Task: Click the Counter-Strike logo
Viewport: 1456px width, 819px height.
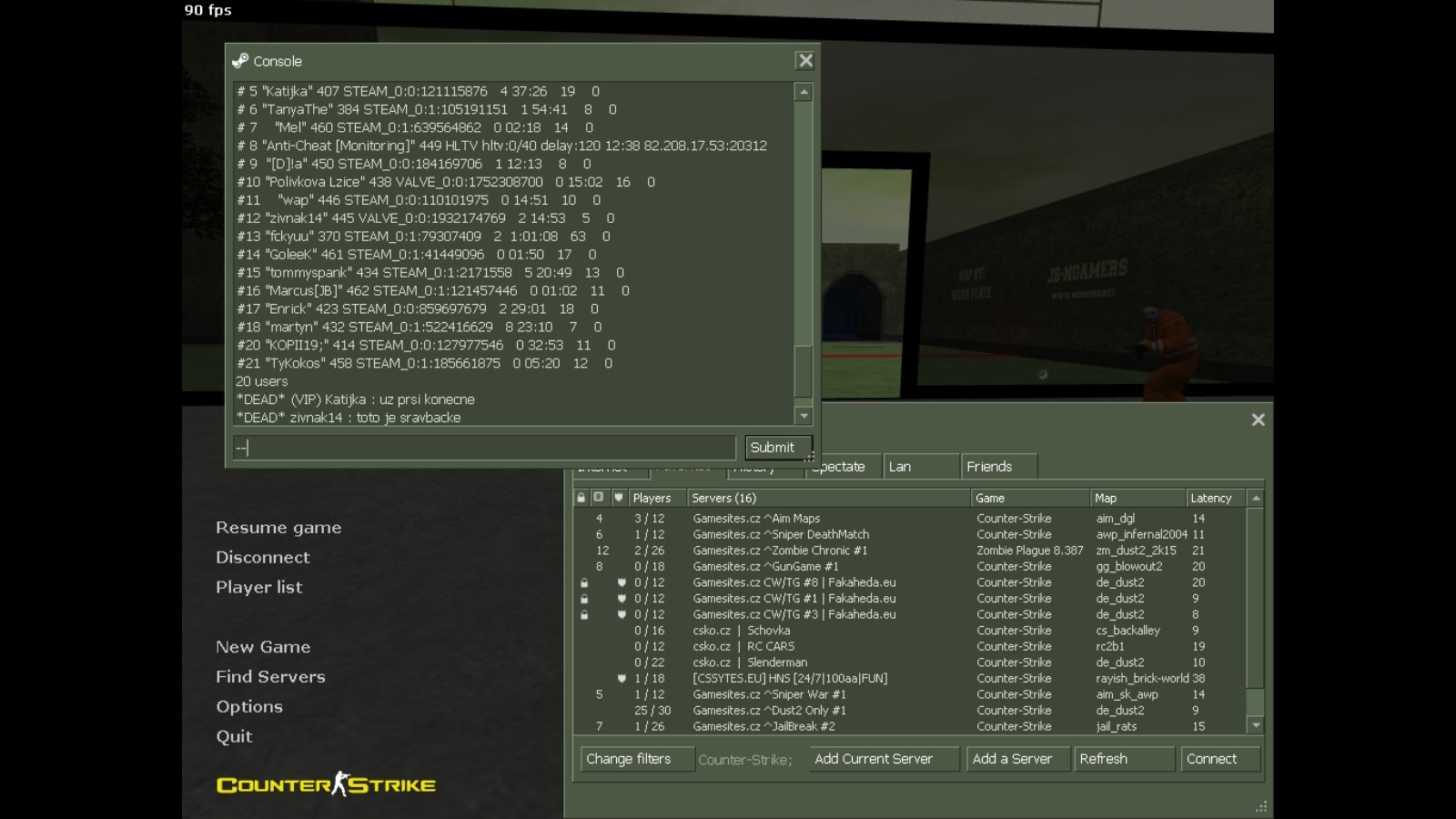Action: (326, 784)
